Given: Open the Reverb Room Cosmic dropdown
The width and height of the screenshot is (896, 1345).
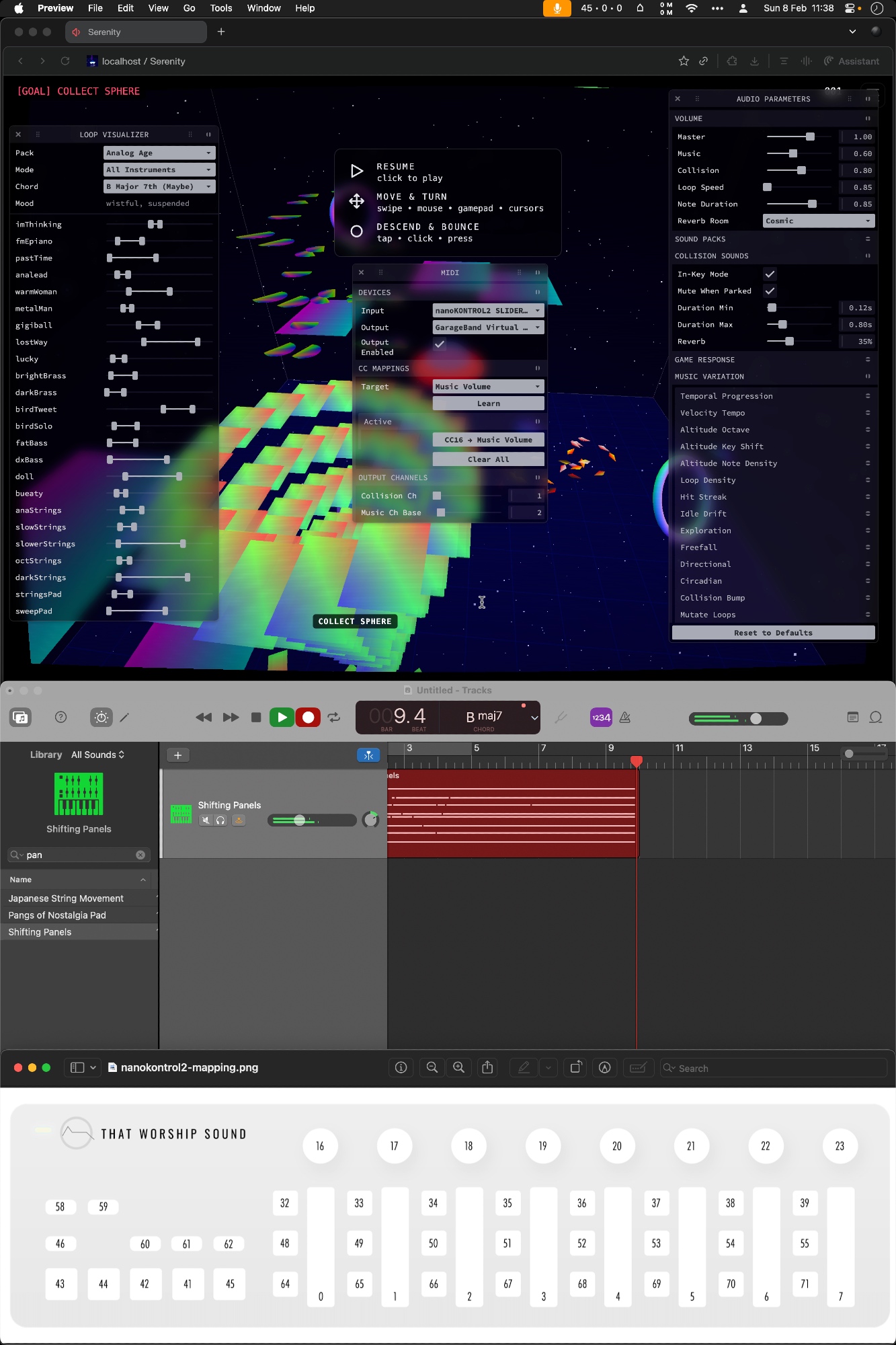Looking at the screenshot, I should coord(818,221).
